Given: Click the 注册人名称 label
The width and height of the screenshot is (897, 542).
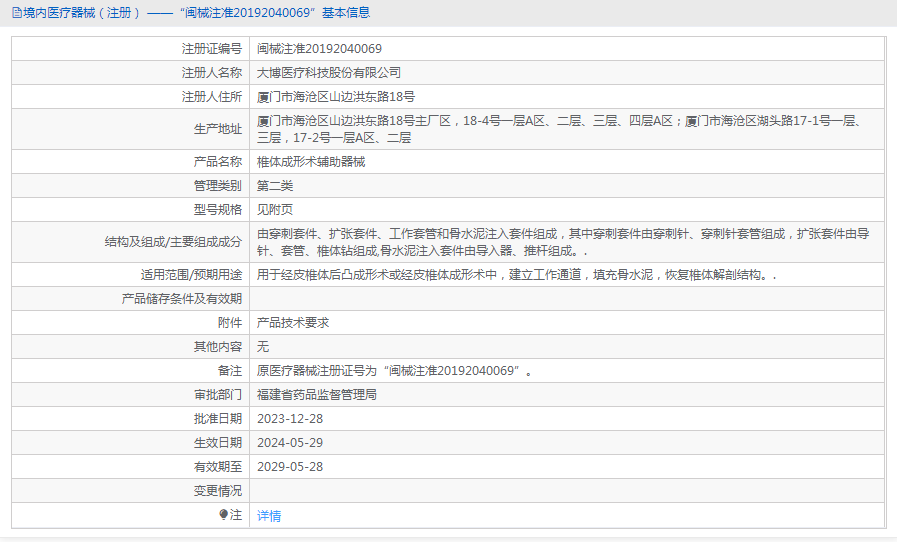Looking at the screenshot, I should (x=212, y=73).
